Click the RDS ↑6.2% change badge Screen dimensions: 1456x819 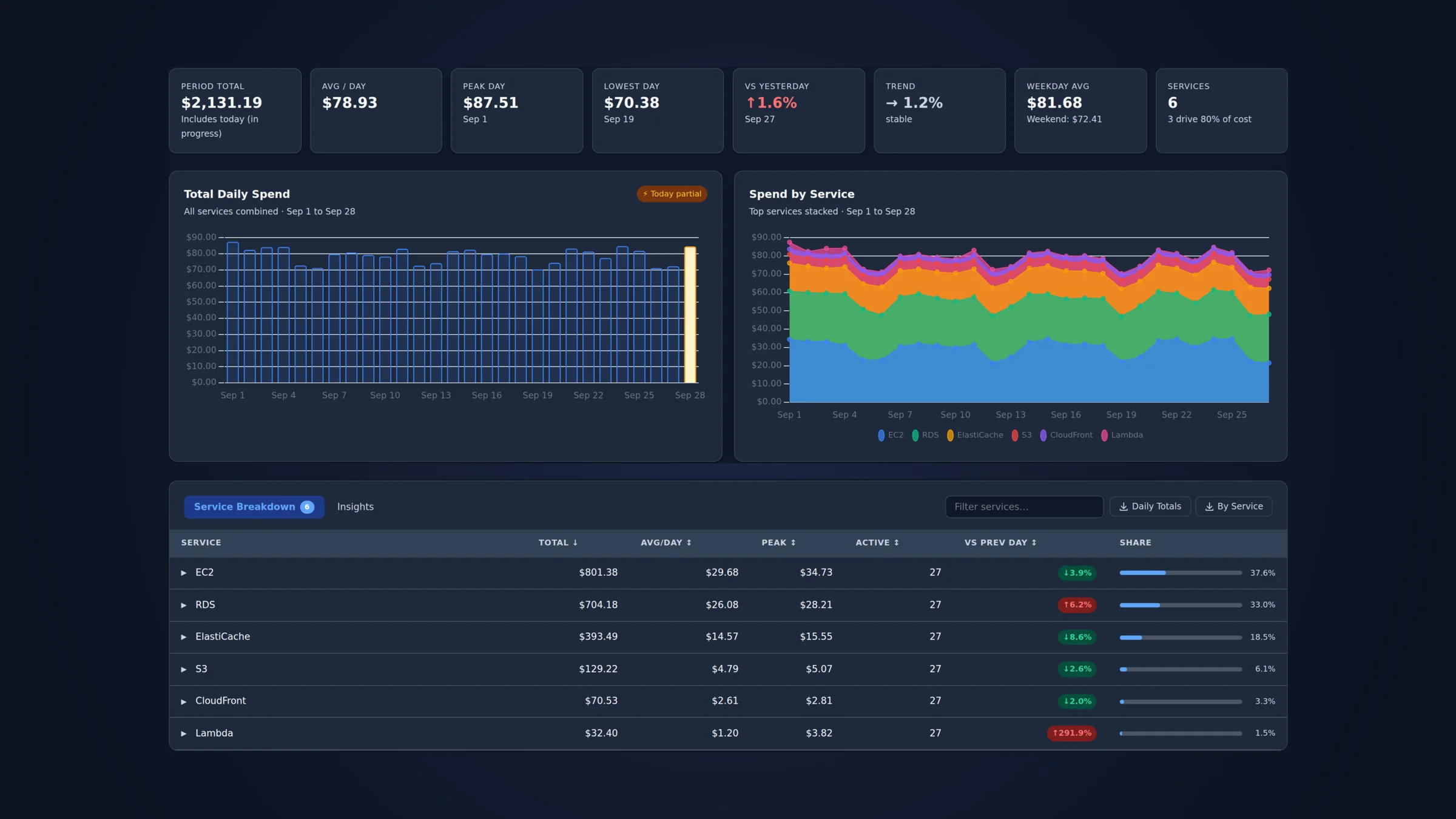(x=1077, y=605)
